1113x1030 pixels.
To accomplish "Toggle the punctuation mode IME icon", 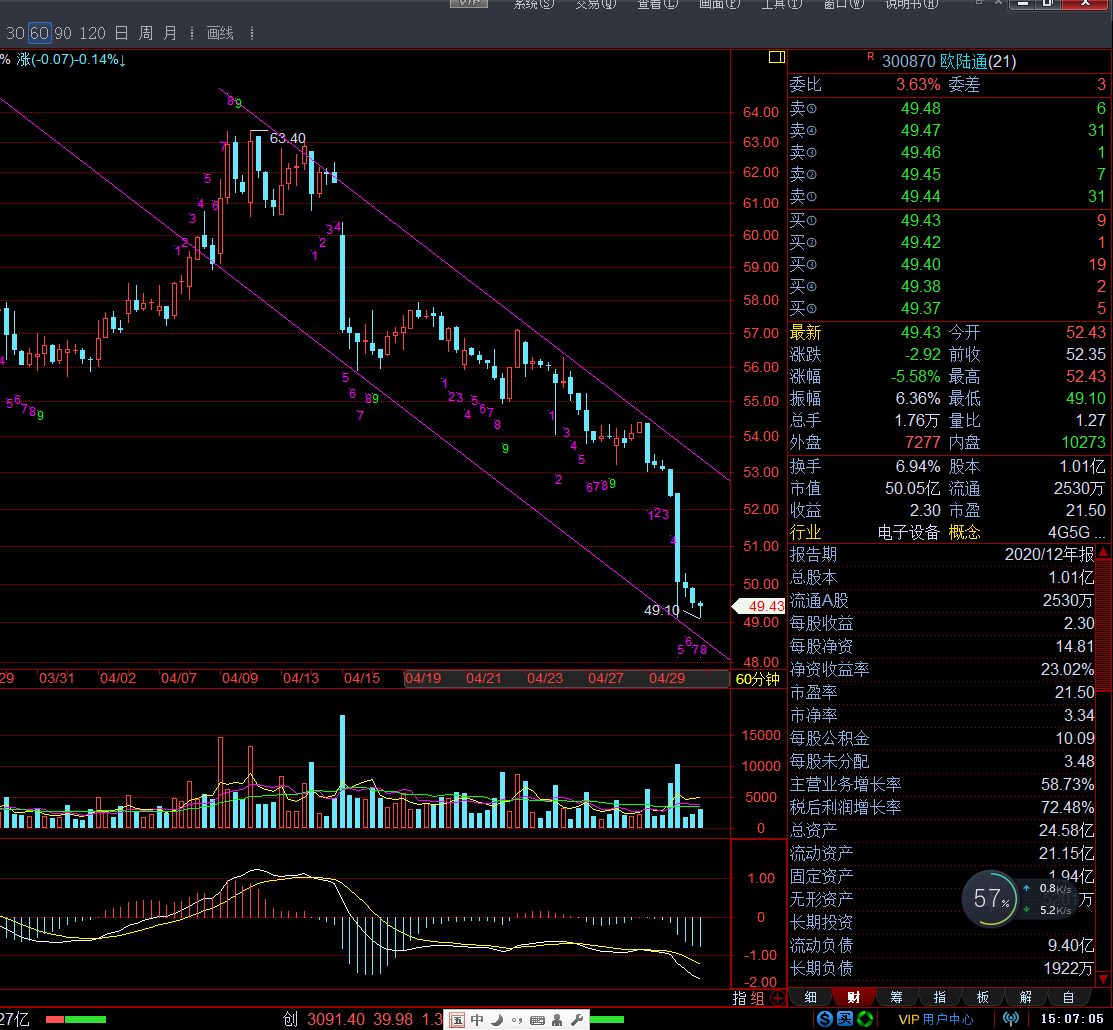I will (517, 1020).
